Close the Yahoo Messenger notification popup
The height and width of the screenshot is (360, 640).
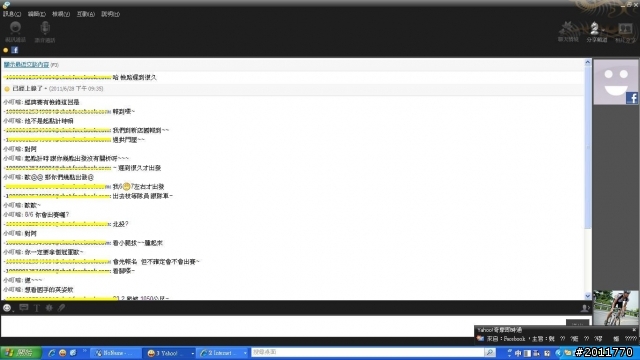pyautogui.click(x=634, y=330)
